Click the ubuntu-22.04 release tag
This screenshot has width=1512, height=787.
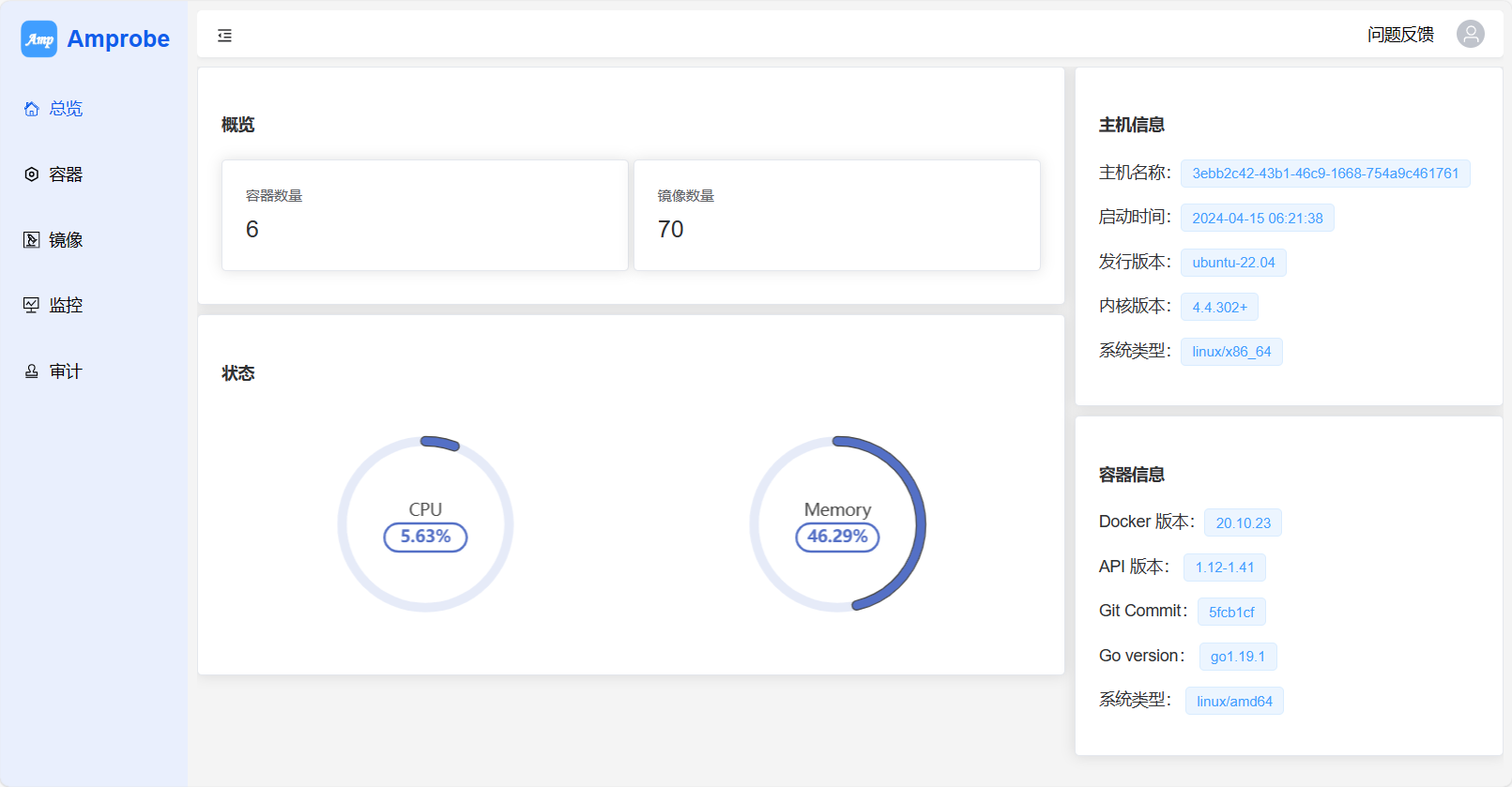pyautogui.click(x=1233, y=263)
